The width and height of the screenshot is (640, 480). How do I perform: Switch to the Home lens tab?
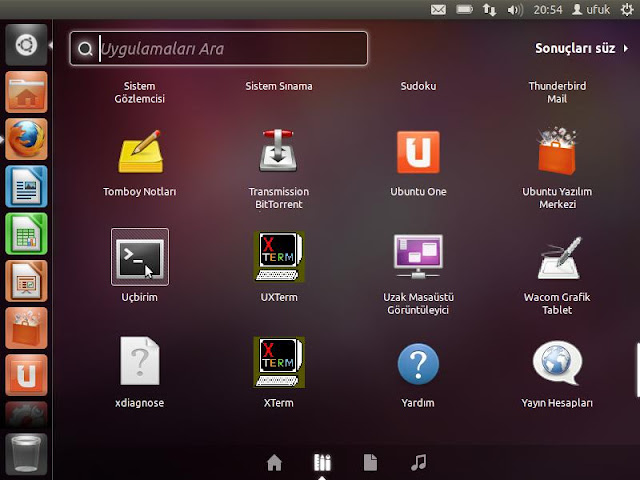point(274,463)
